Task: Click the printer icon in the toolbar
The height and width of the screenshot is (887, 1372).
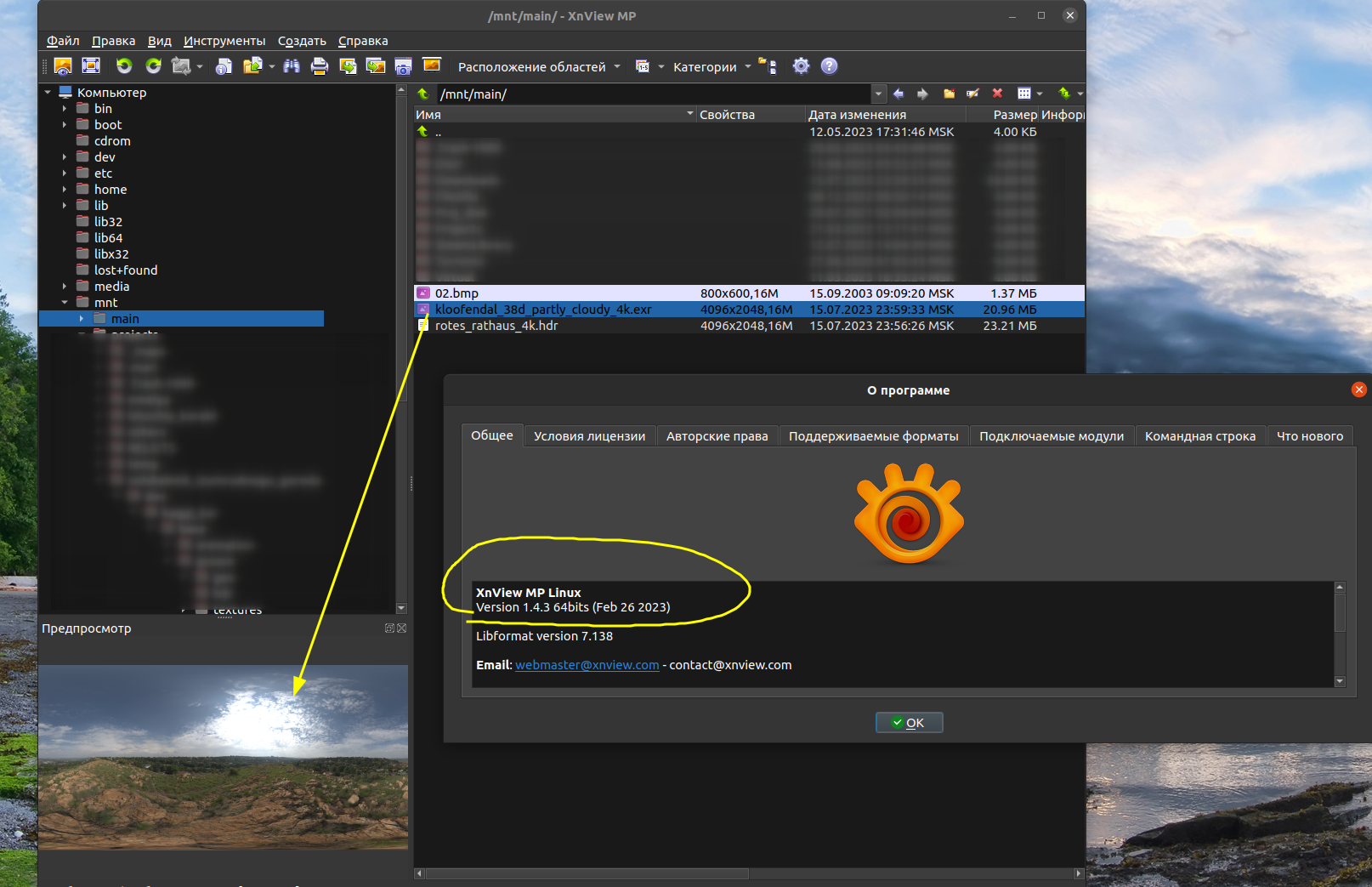Action: [320, 66]
